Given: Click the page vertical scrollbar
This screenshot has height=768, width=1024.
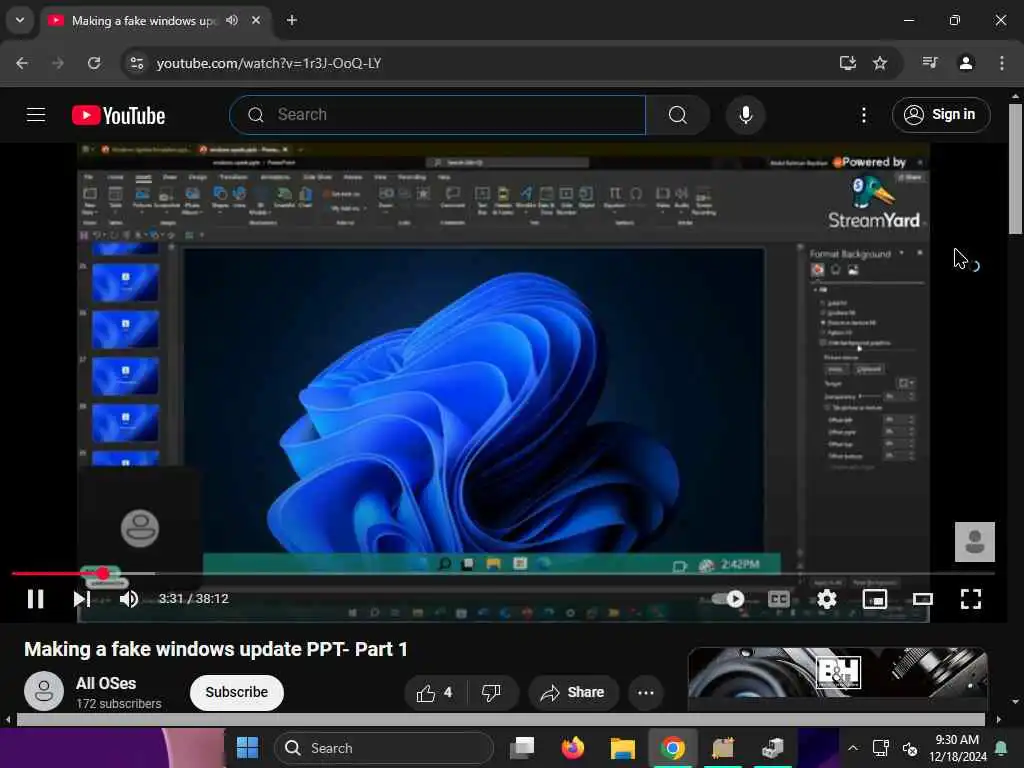Looking at the screenshot, I should point(1015,168).
